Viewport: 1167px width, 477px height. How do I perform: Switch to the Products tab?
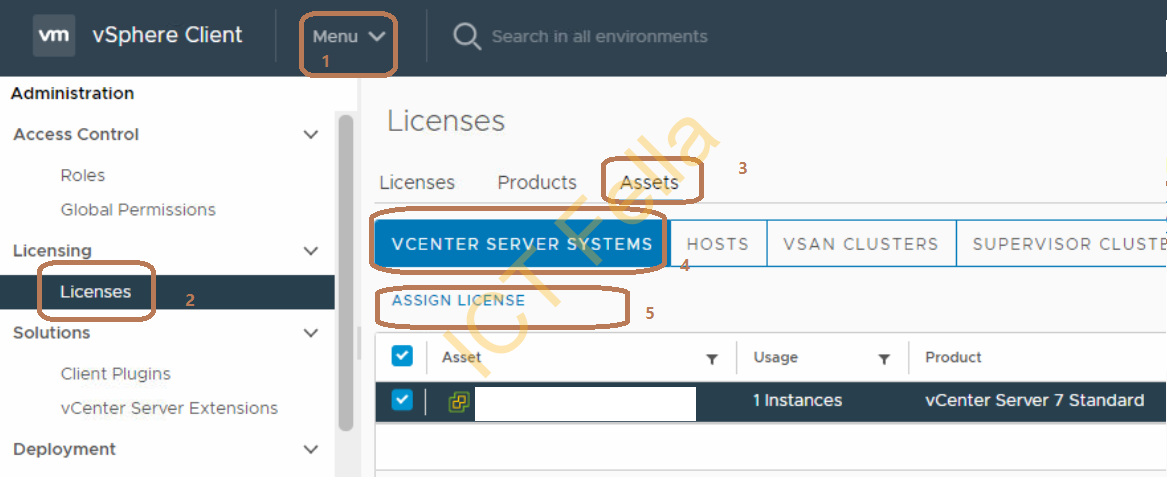click(x=537, y=182)
